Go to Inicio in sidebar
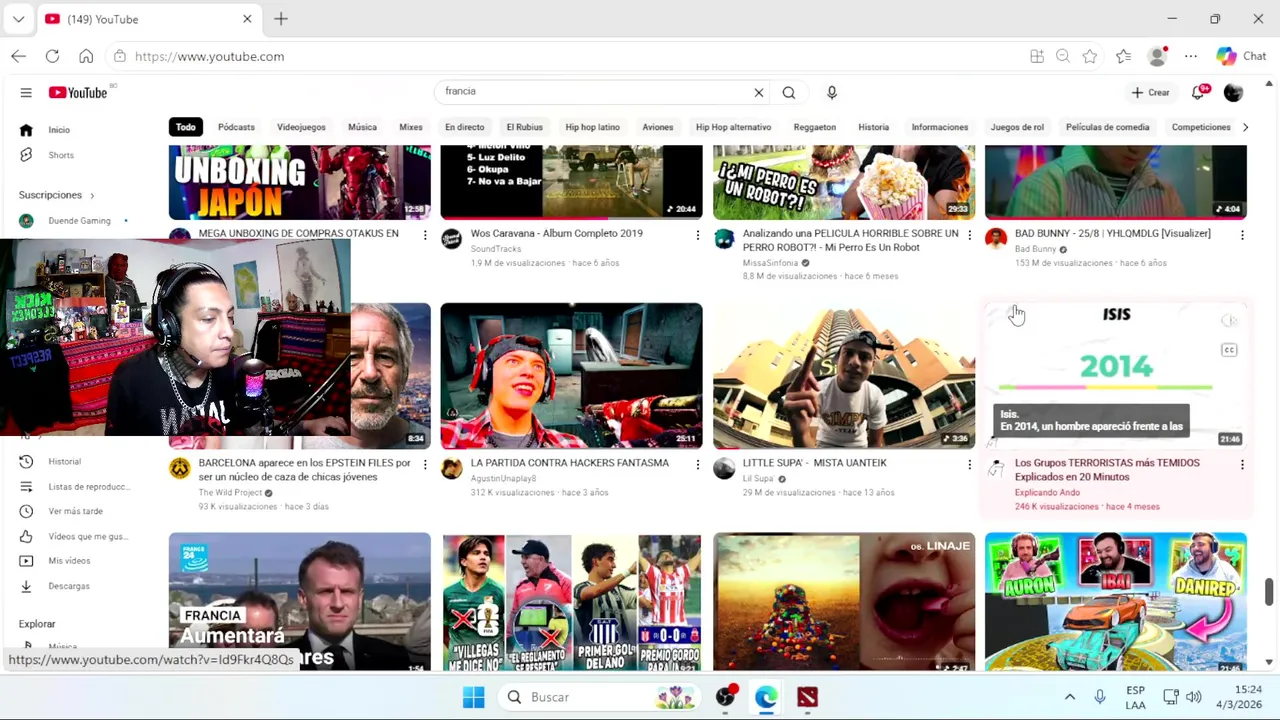 click(59, 130)
